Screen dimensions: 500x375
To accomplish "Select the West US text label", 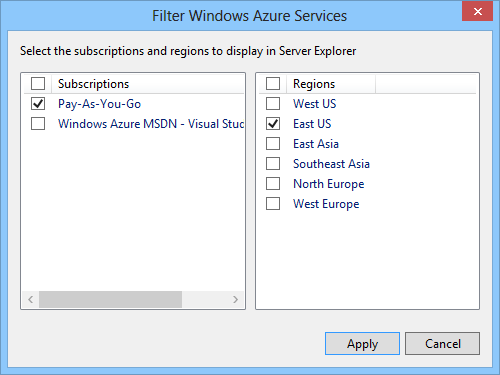I will (x=315, y=104).
